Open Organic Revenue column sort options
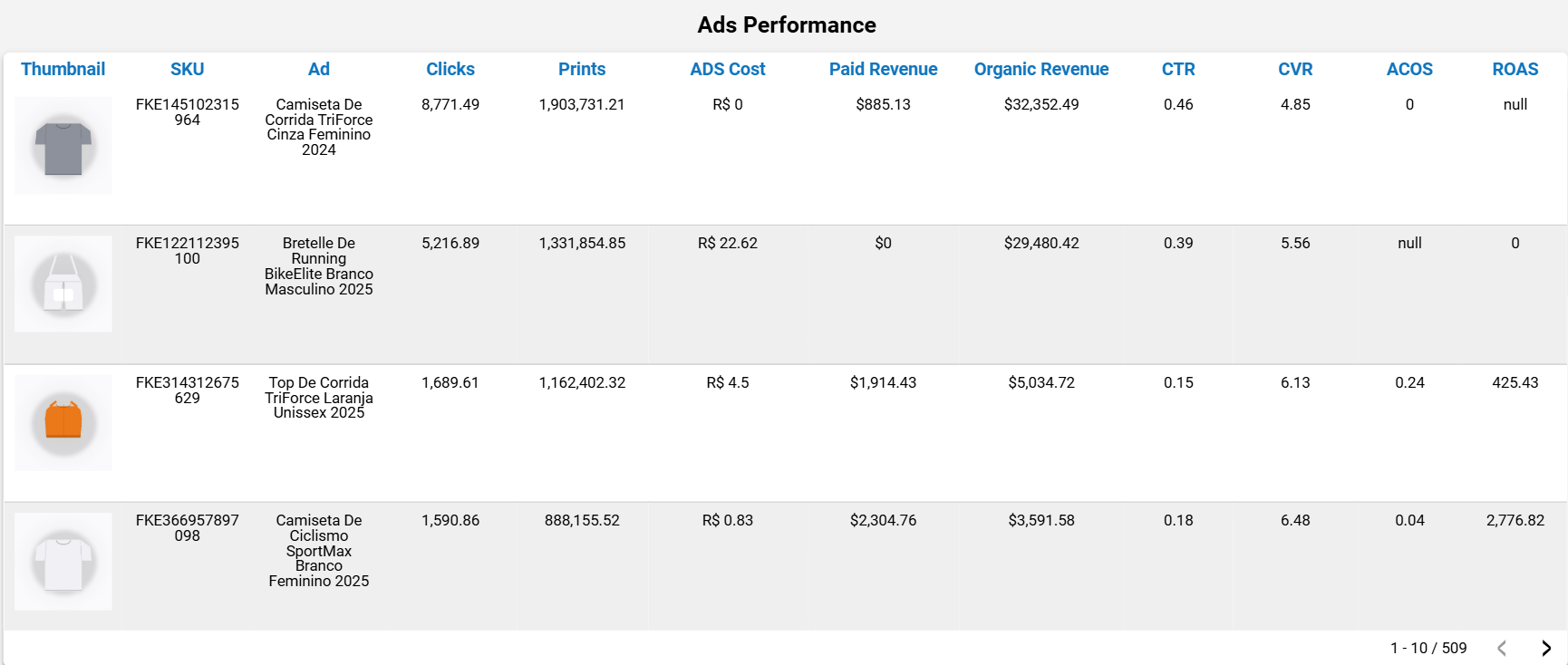 point(1041,69)
